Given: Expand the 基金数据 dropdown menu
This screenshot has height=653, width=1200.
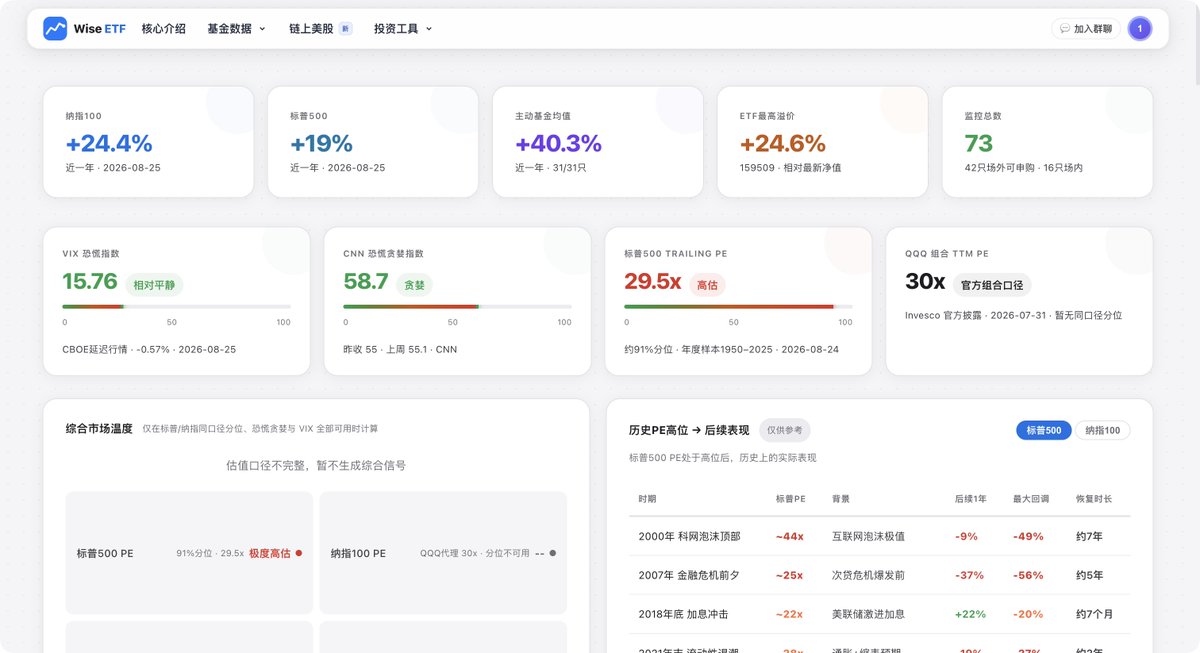Looking at the screenshot, I should point(237,29).
